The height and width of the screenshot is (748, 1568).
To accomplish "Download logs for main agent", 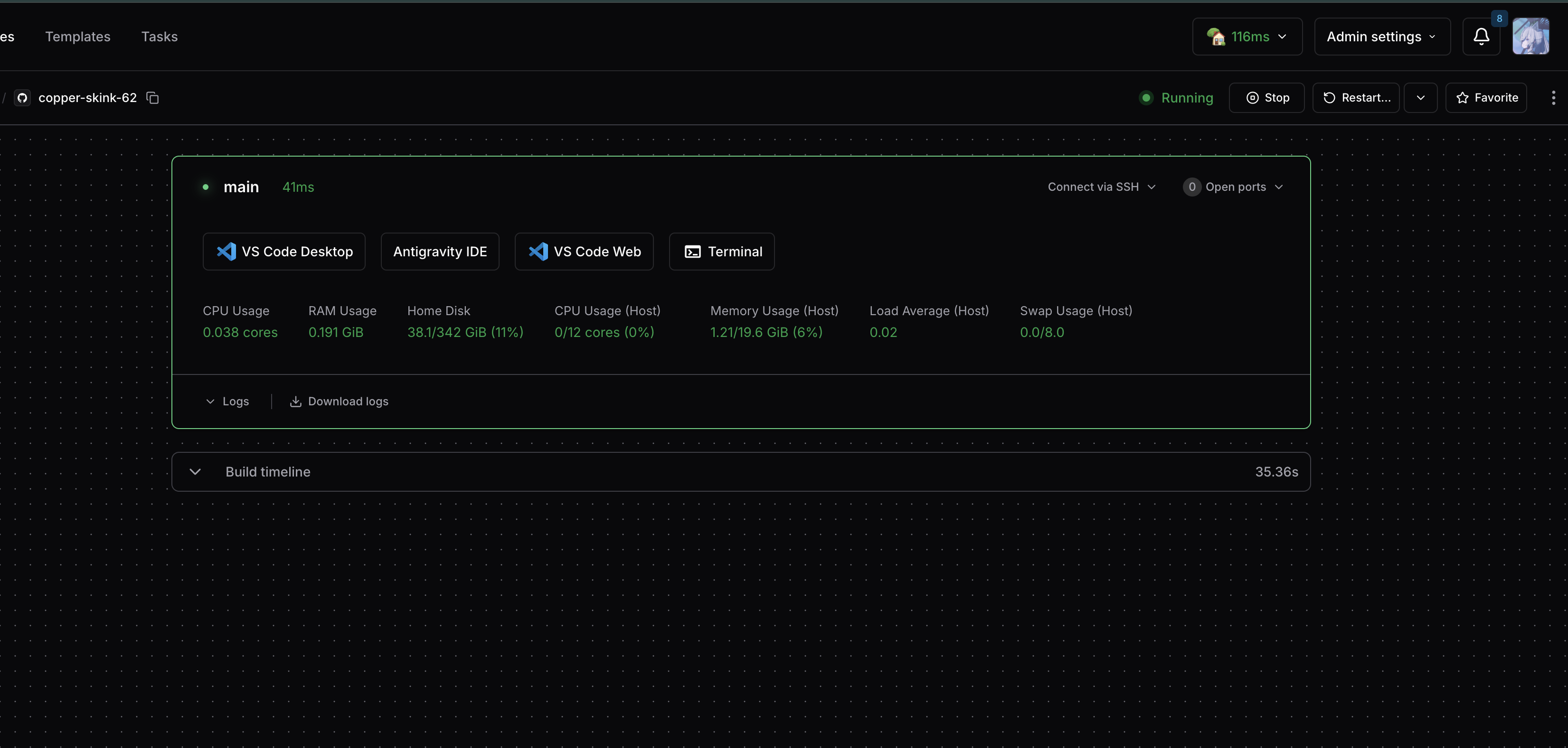I will (x=339, y=401).
